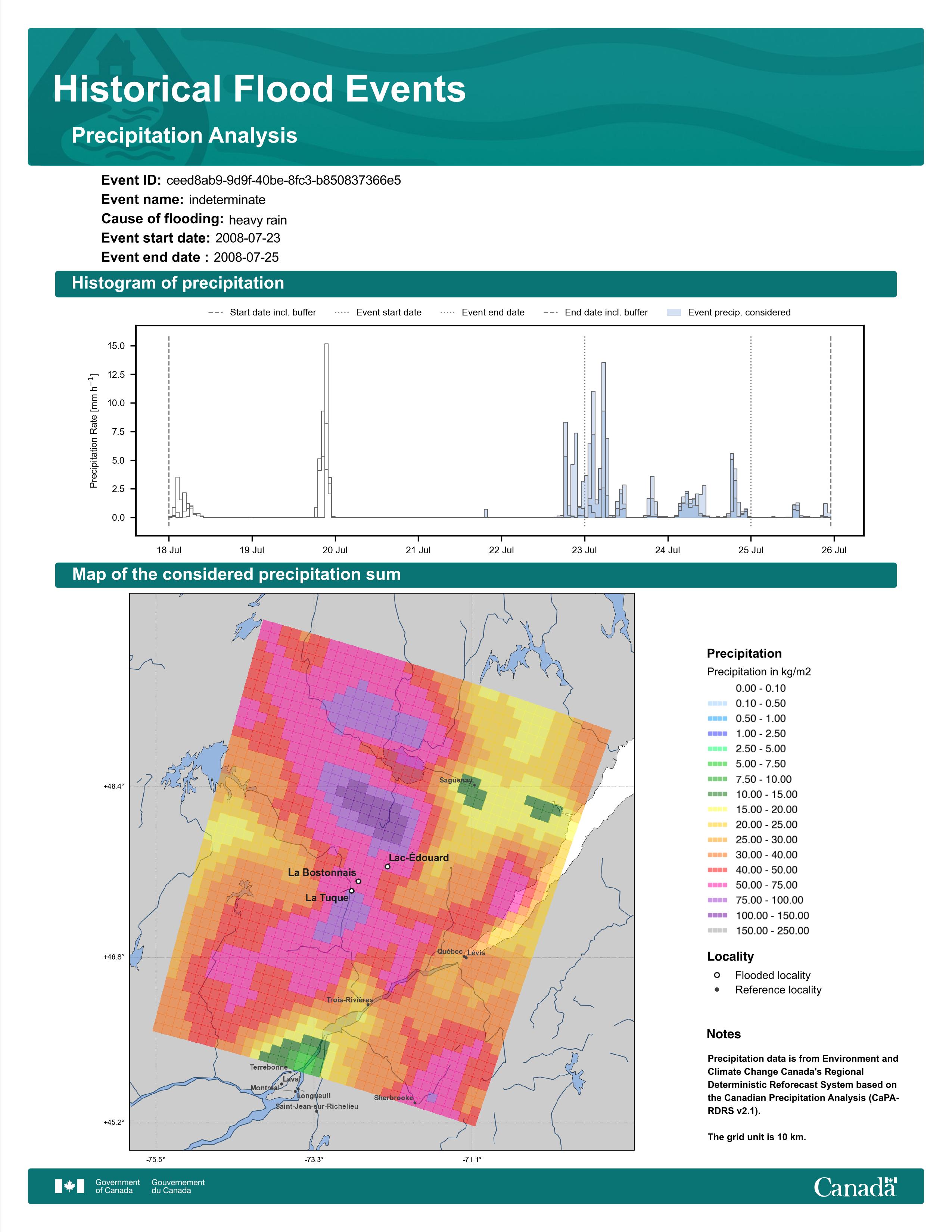
Task: Click the Notes heading
Action: 724,1034
